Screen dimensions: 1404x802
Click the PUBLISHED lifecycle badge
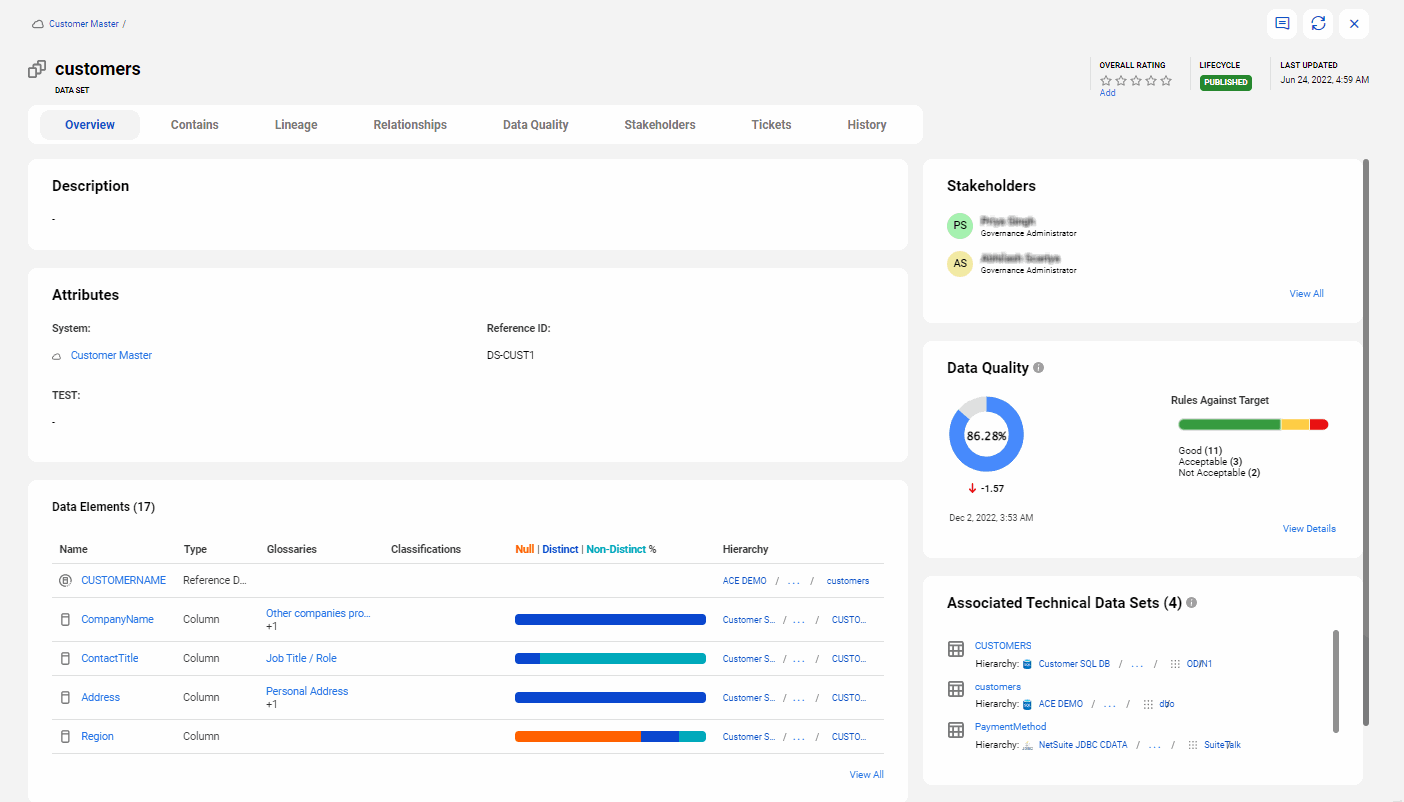[x=1226, y=82]
